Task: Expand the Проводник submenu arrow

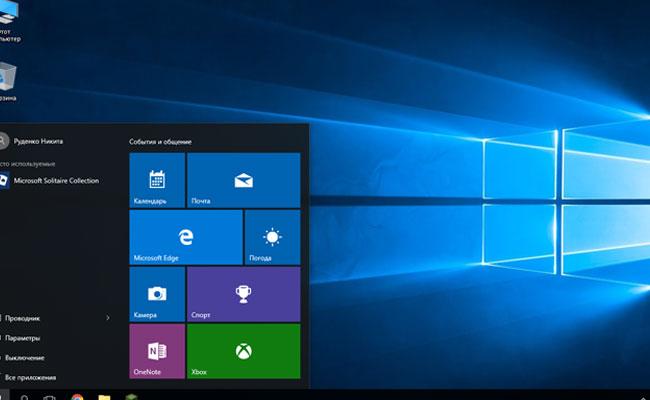Action: pos(108,318)
